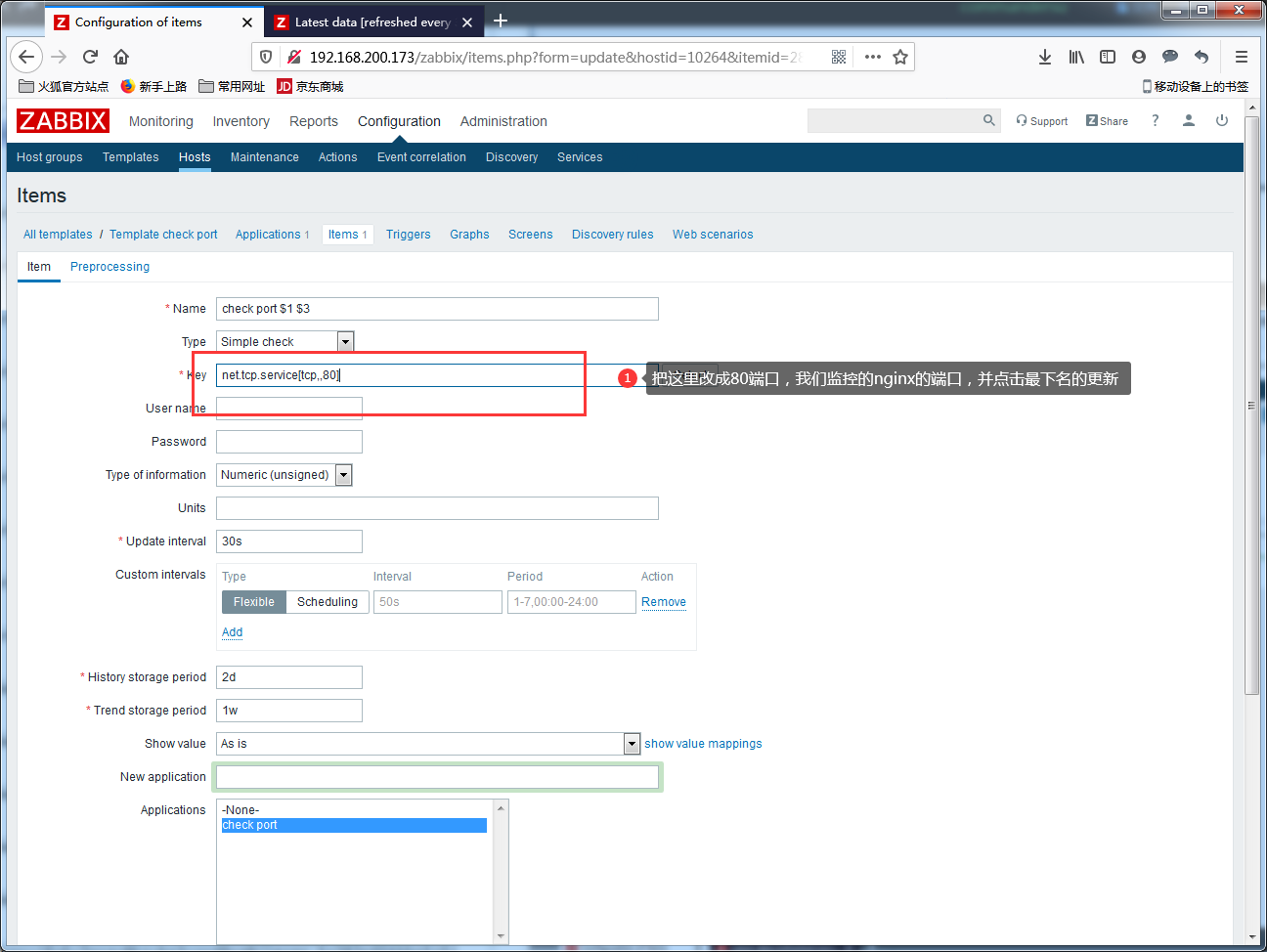Remove the custom interval row
This screenshot has width=1267, height=952.
coord(664,602)
